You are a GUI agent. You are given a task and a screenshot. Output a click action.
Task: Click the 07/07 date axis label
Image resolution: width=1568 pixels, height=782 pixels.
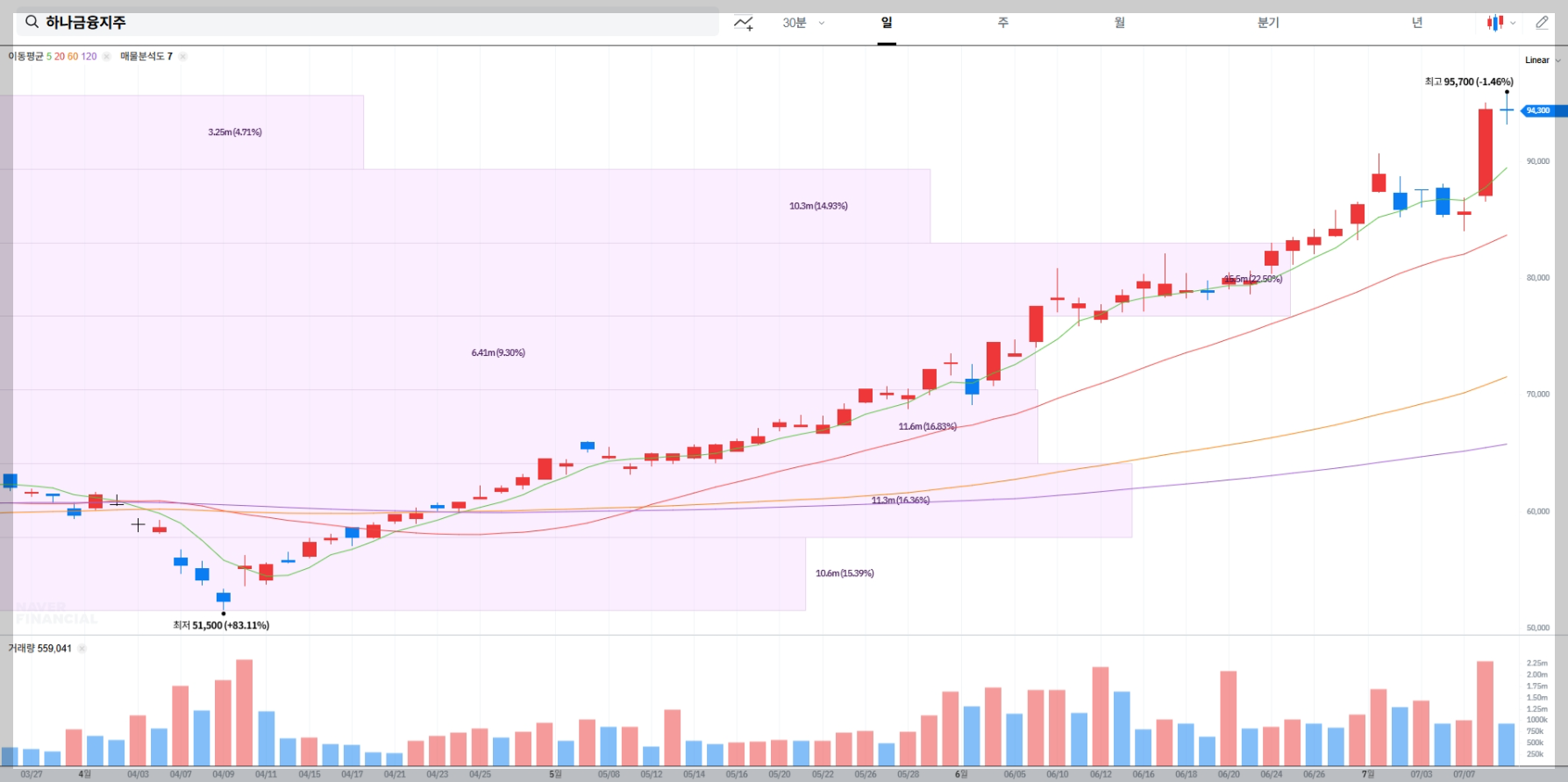tap(1465, 774)
